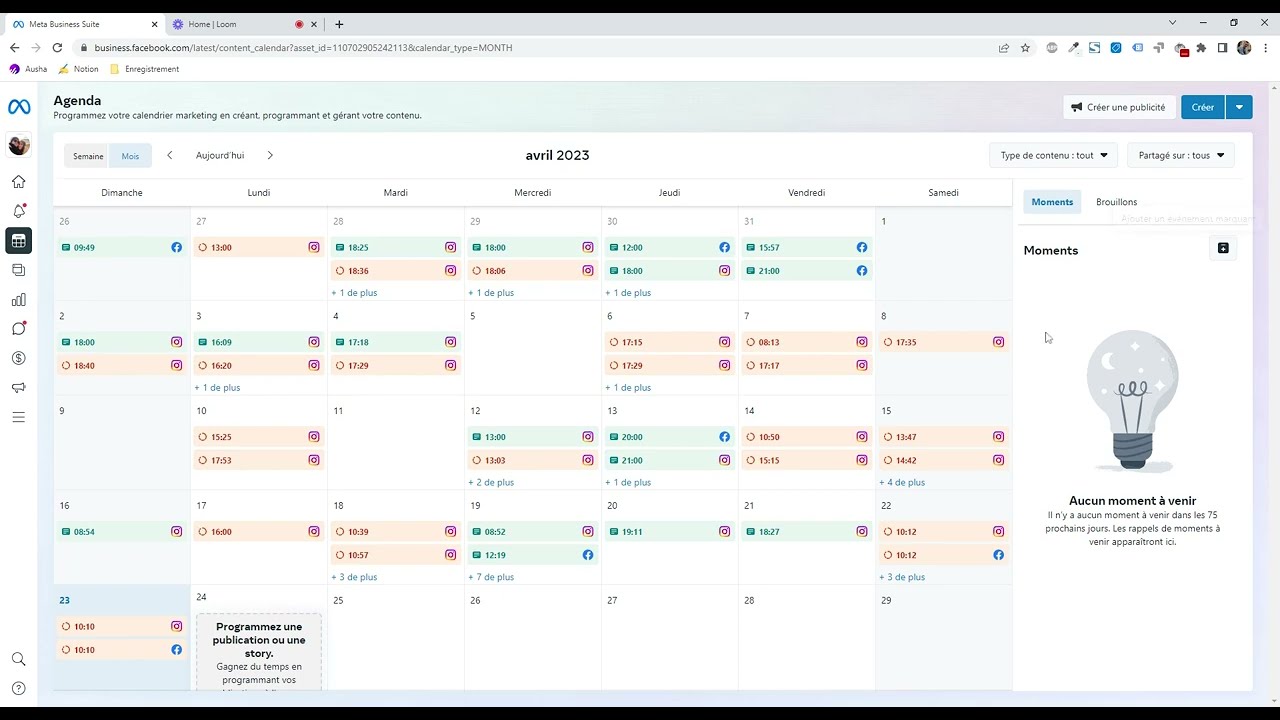Open the Content icon in sidebar
The image size is (1280, 720).
click(x=18, y=270)
